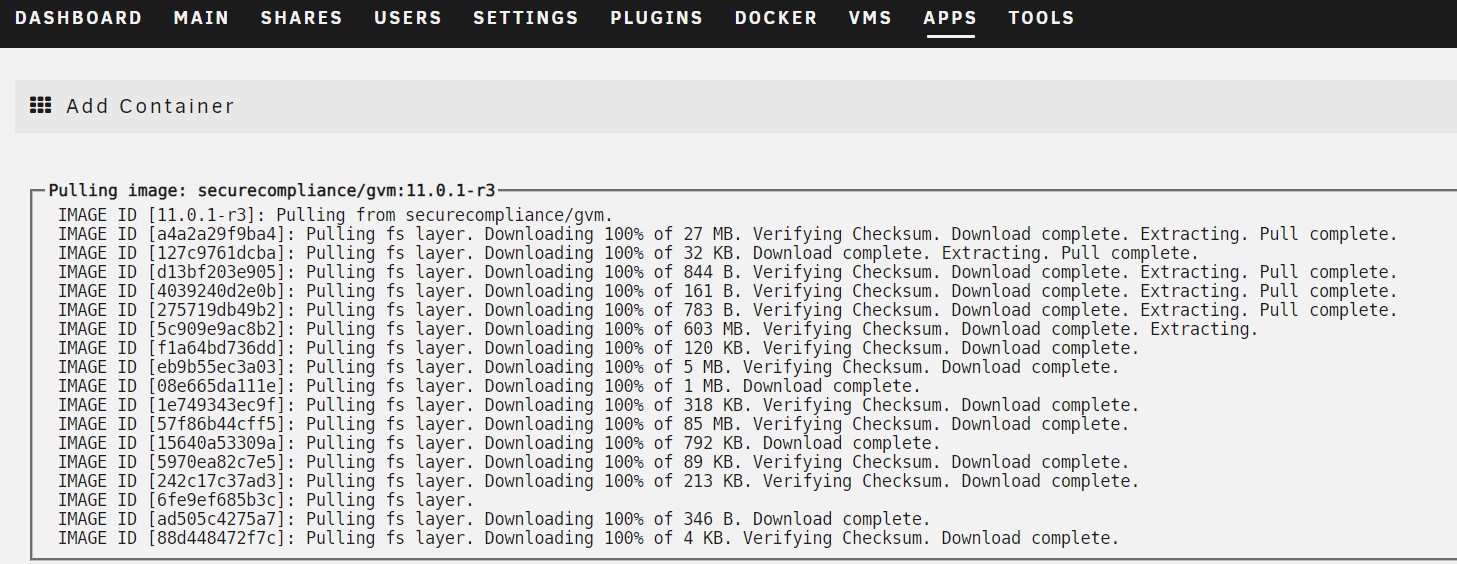
Task: Navigate to the Plugins page
Action: click(x=656, y=18)
